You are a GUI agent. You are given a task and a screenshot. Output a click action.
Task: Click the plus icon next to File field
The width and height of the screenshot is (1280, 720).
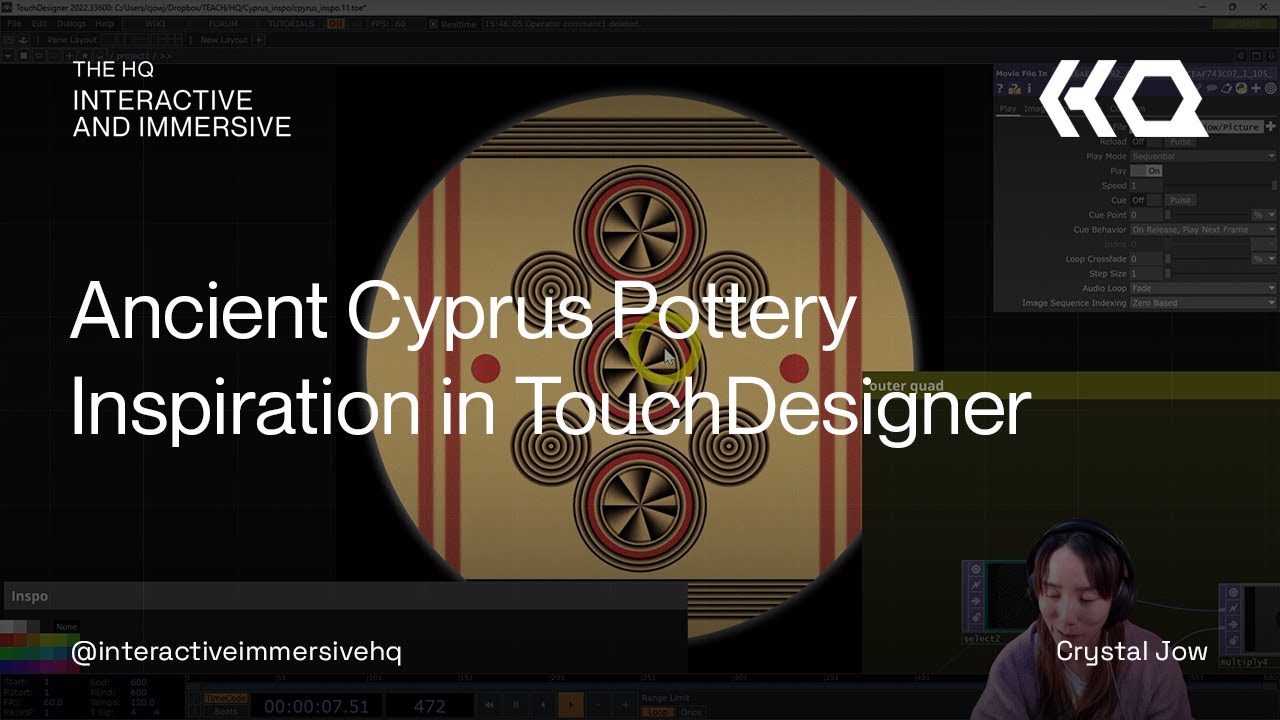(1271, 127)
